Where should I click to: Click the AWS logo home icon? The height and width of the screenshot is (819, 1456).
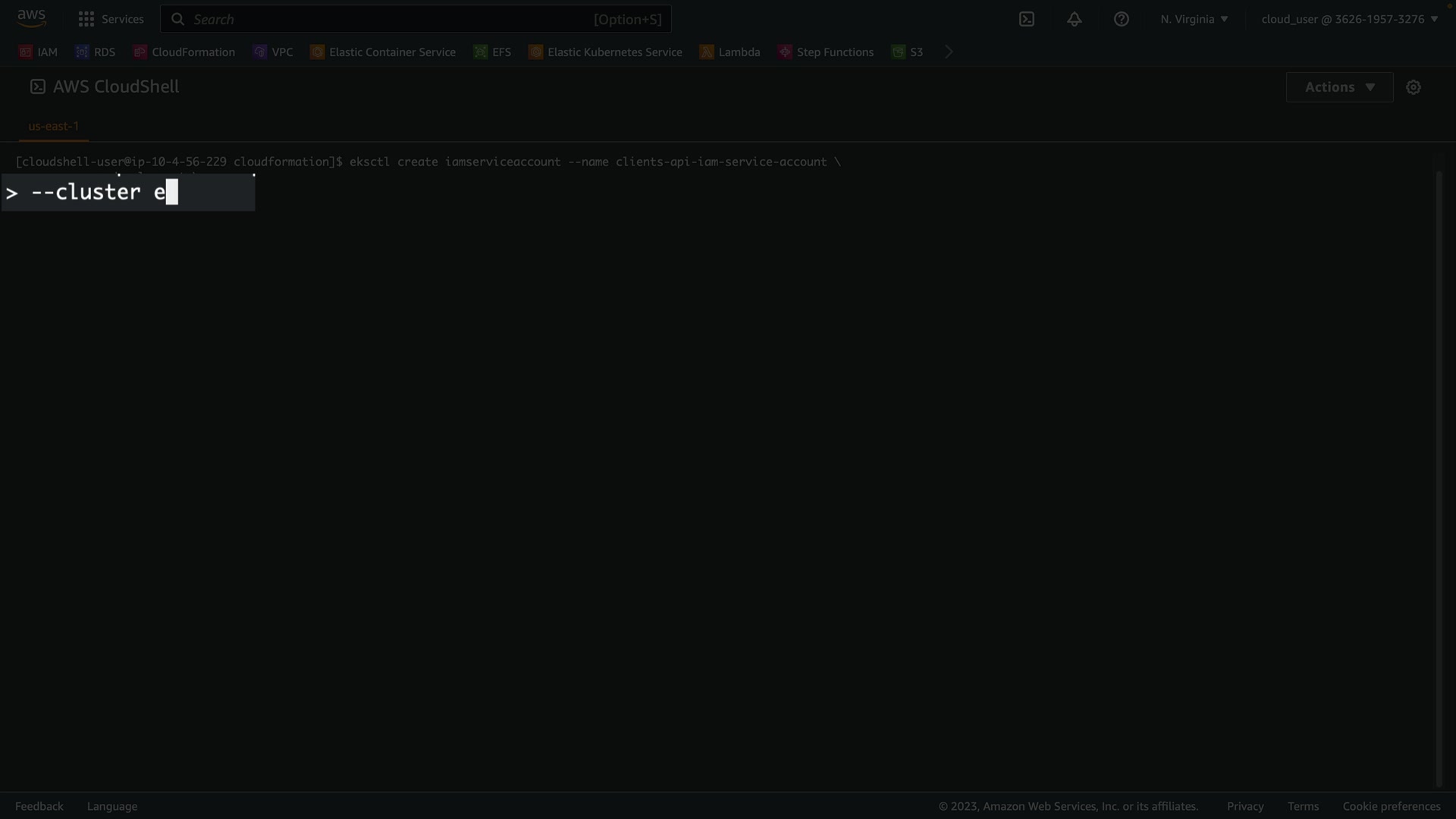31,18
